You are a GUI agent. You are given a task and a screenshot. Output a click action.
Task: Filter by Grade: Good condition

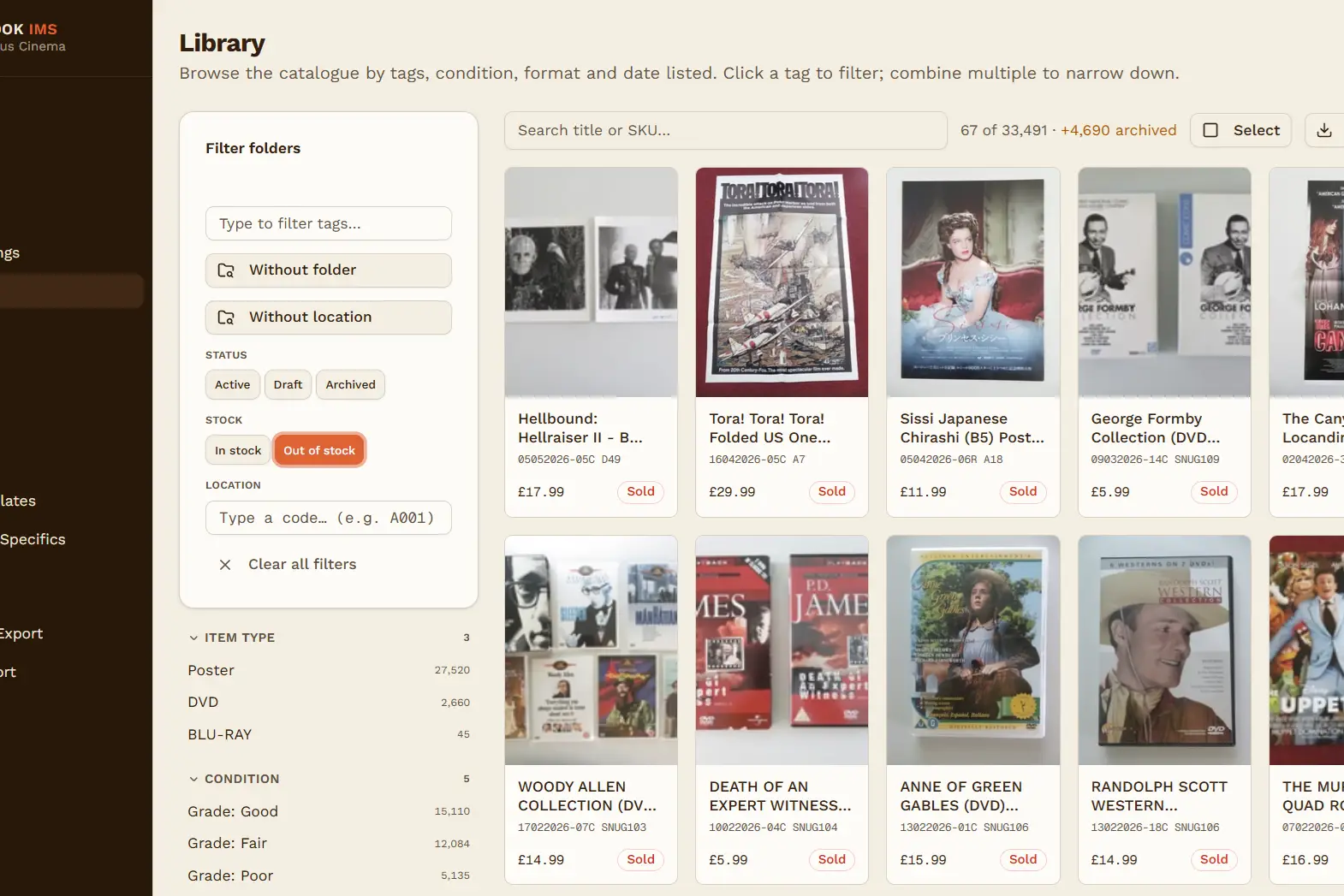[x=329, y=811]
